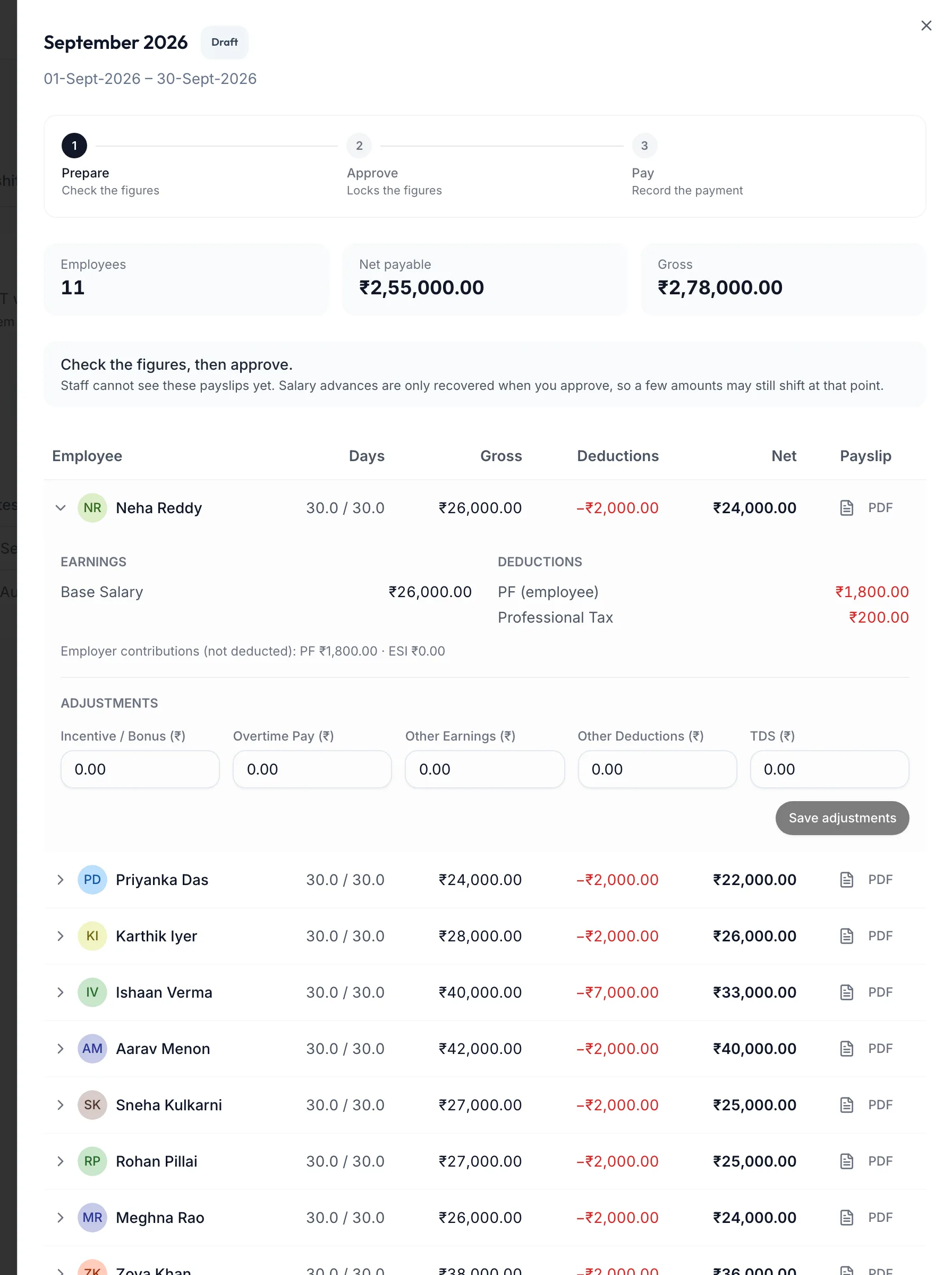Open Karthik Iyer payslip PDF icon

(x=846, y=936)
